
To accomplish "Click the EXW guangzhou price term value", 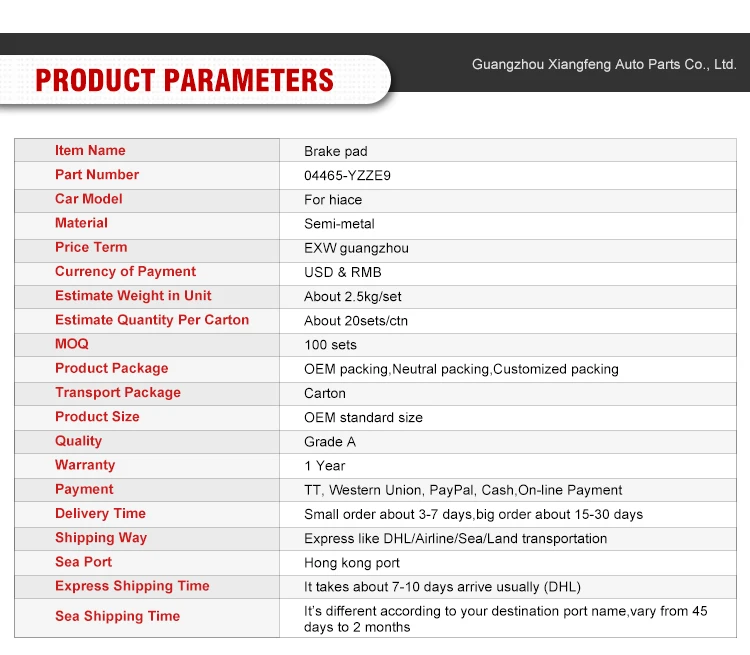I will point(356,248).
